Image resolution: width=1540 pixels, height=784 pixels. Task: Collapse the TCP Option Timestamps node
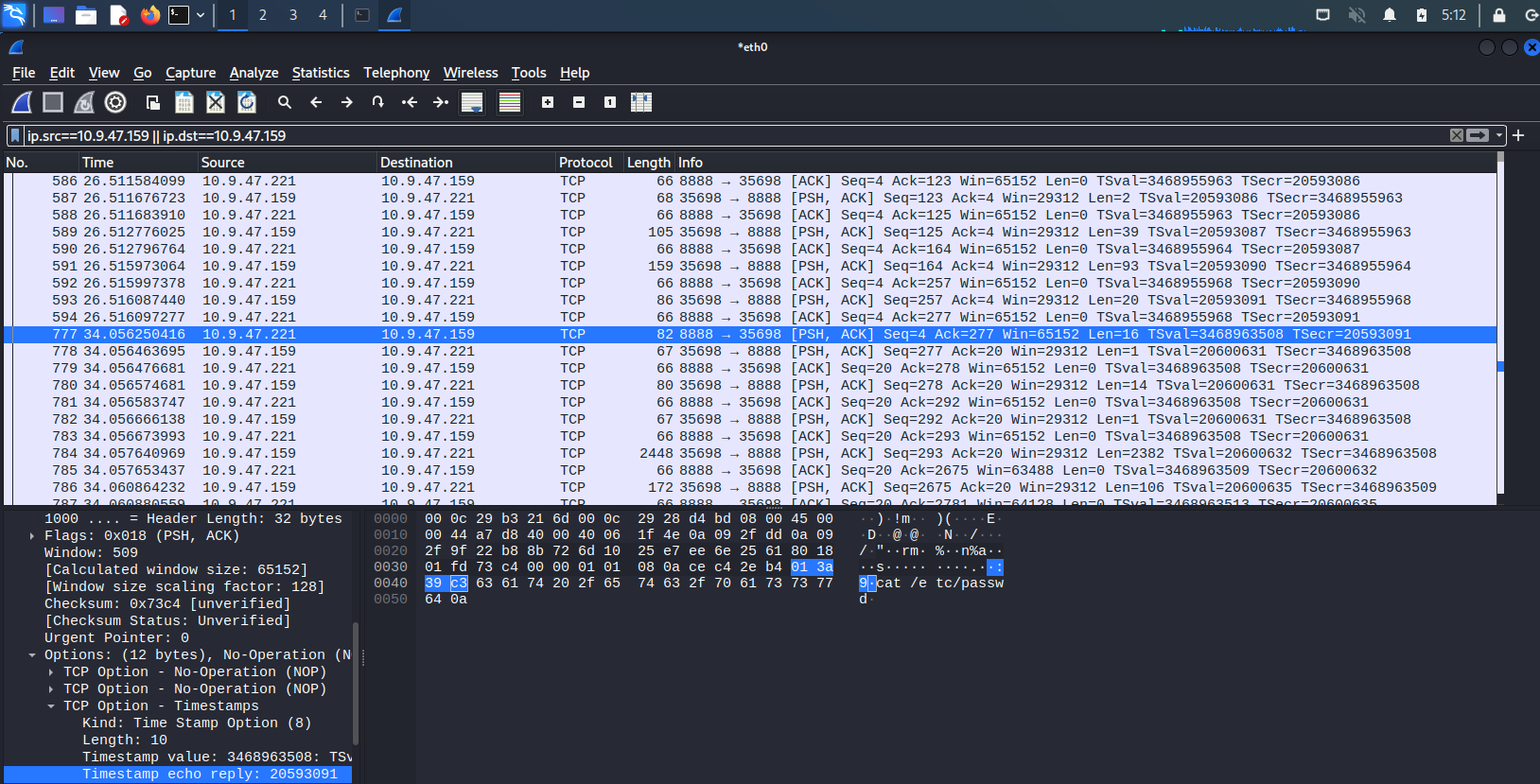click(x=51, y=706)
